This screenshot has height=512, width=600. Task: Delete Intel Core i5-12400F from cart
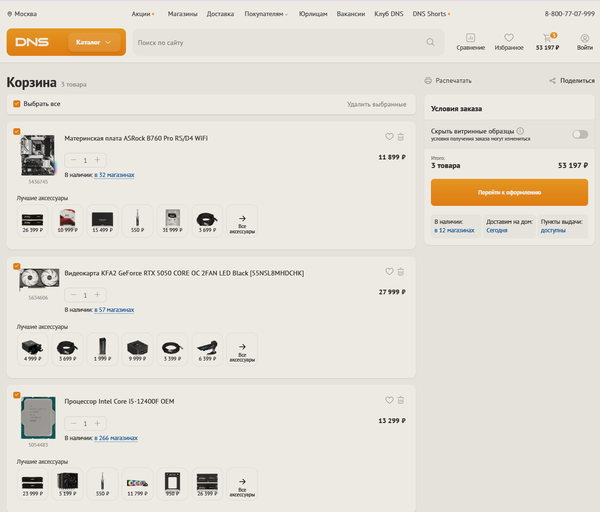[x=401, y=400]
